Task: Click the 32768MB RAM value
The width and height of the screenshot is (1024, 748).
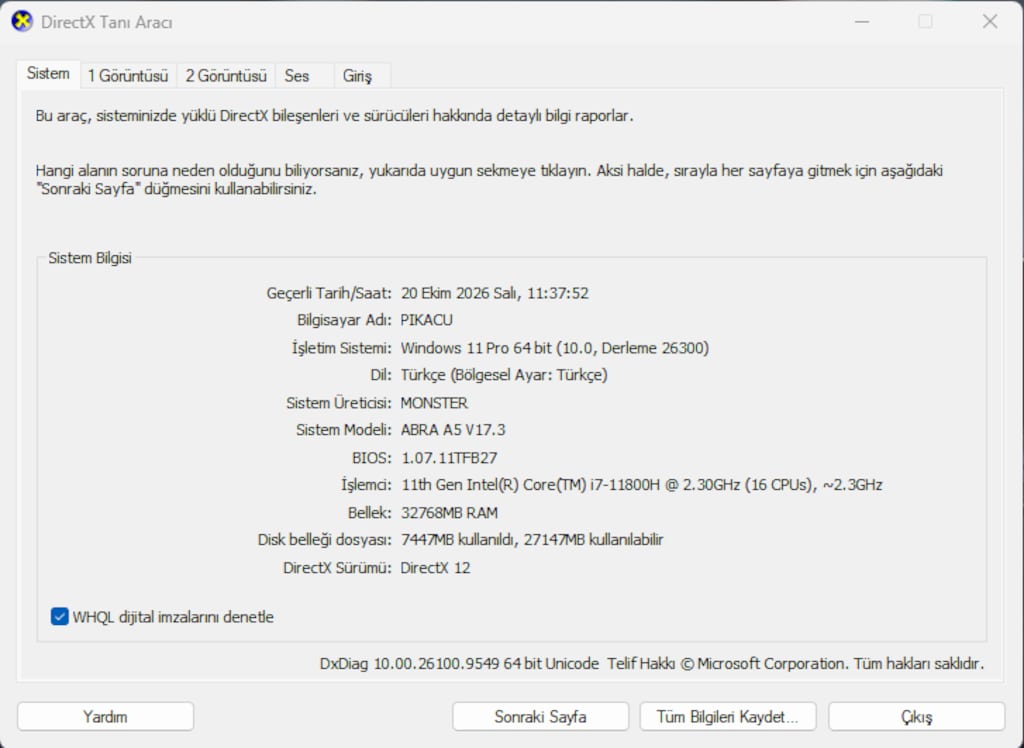Action: (x=449, y=512)
